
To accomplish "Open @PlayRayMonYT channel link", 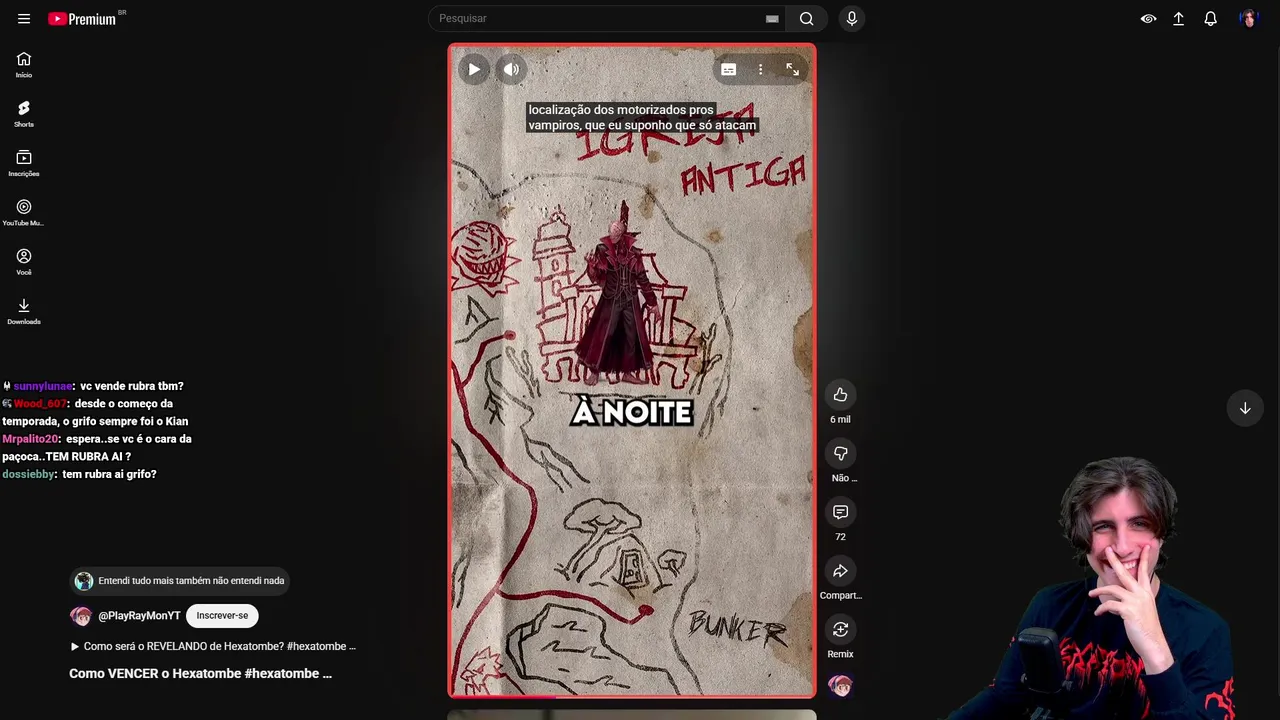I will [x=139, y=616].
